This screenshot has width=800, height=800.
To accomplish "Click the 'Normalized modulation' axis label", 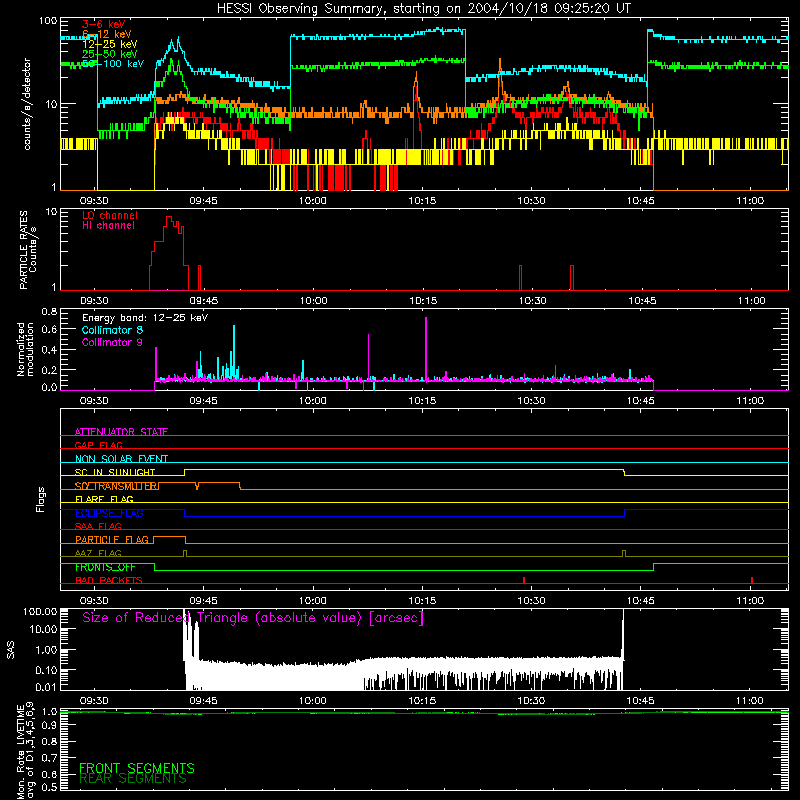I will [x=25, y=349].
